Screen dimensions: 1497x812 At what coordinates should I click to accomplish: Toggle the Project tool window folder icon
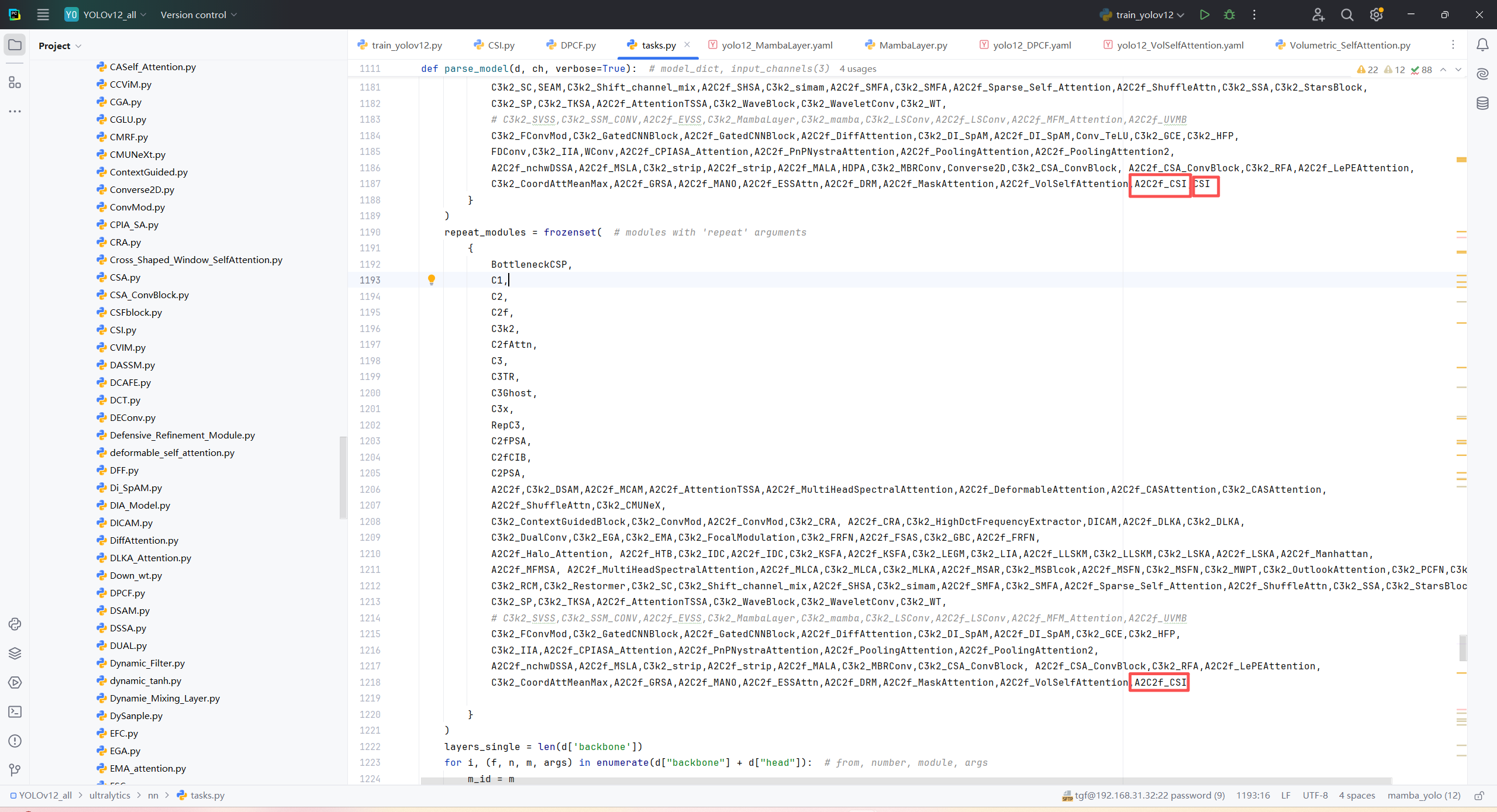[15, 45]
